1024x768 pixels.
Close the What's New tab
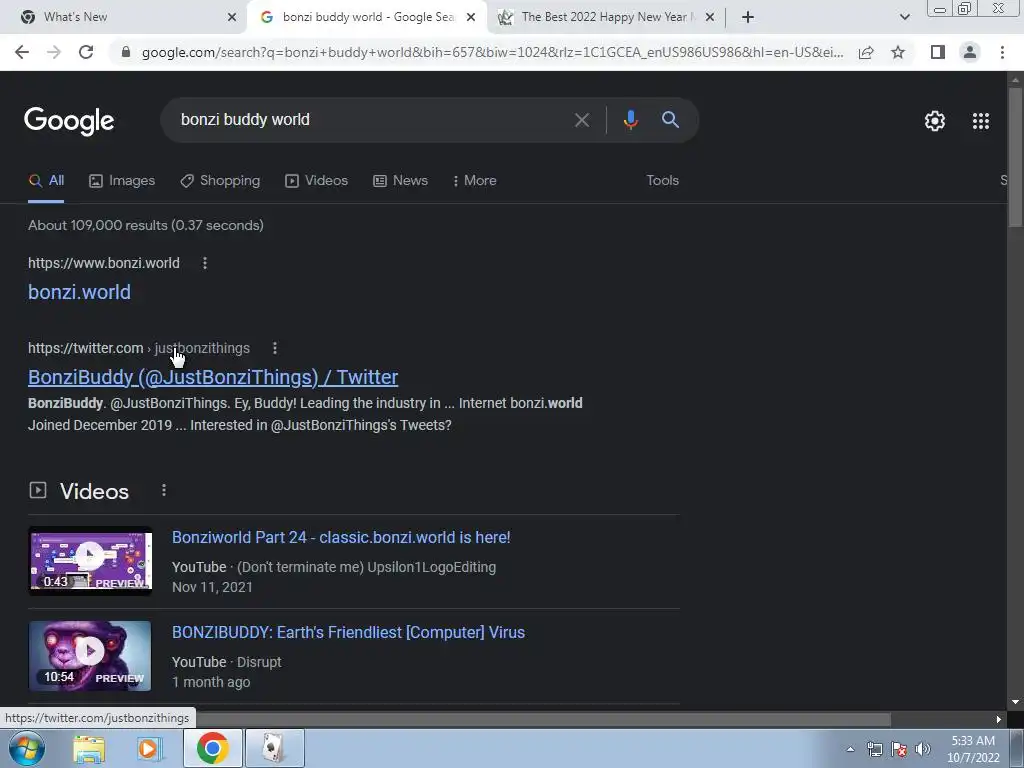click(x=232, y=17)
